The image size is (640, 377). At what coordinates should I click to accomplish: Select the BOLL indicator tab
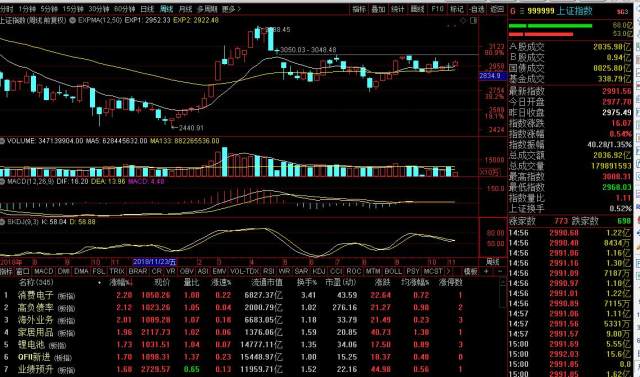click(393, 271)
